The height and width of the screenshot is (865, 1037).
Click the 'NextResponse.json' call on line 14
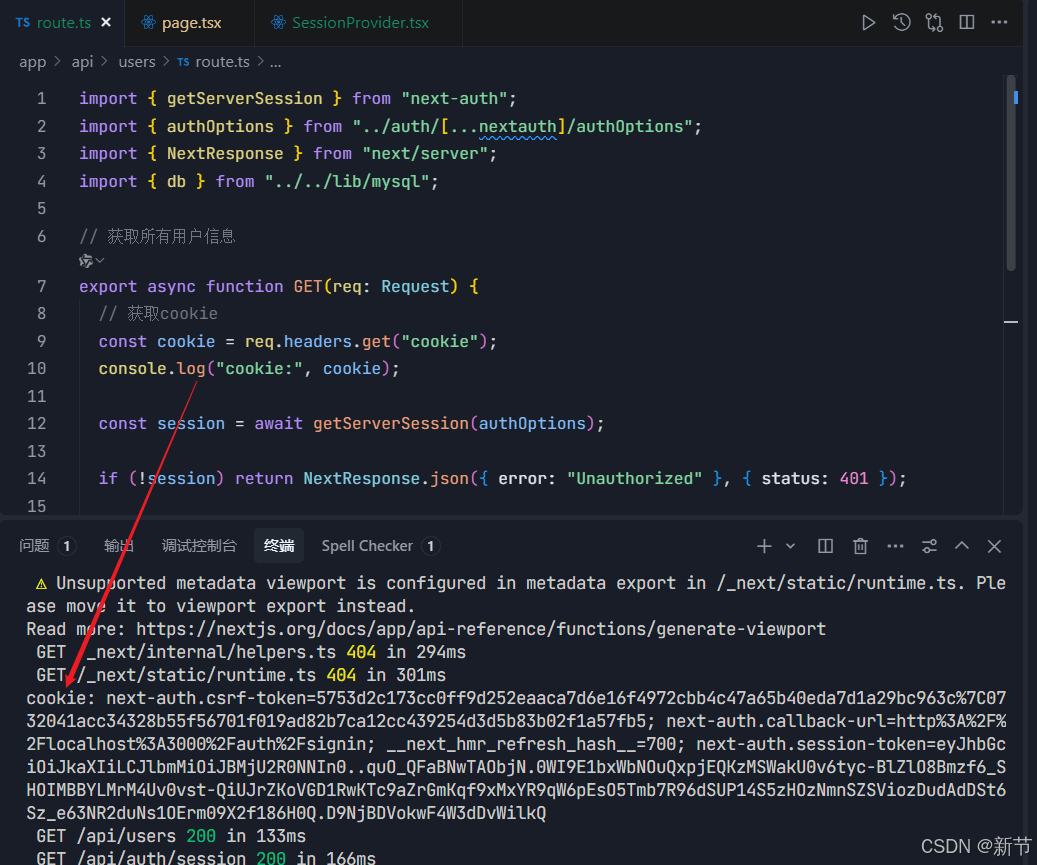pyautogui.click(x=386, y=478)
